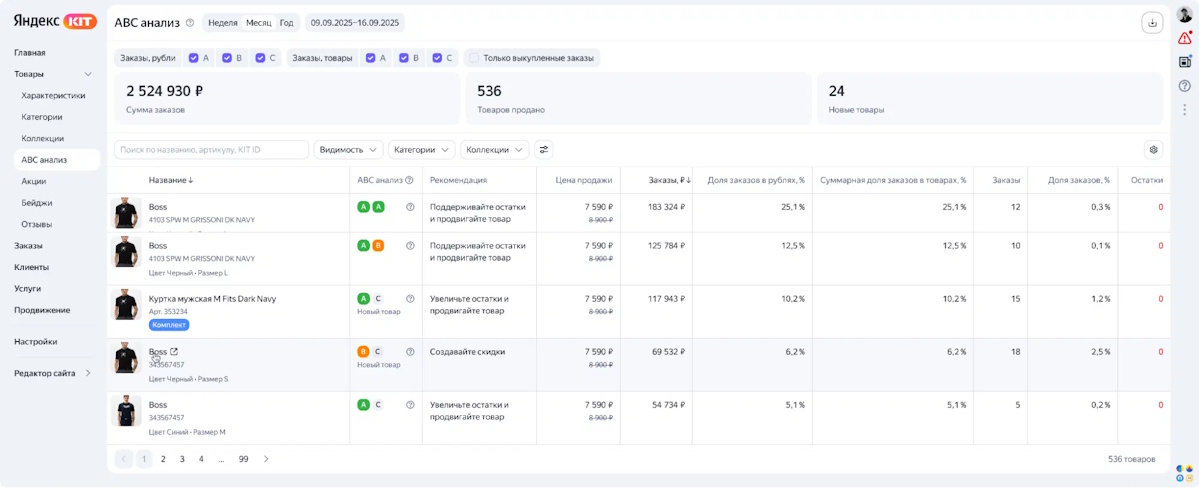The width and height of the screenshot is (1199, 488).
Task: Jump to page 99
Action: [243, 459]
